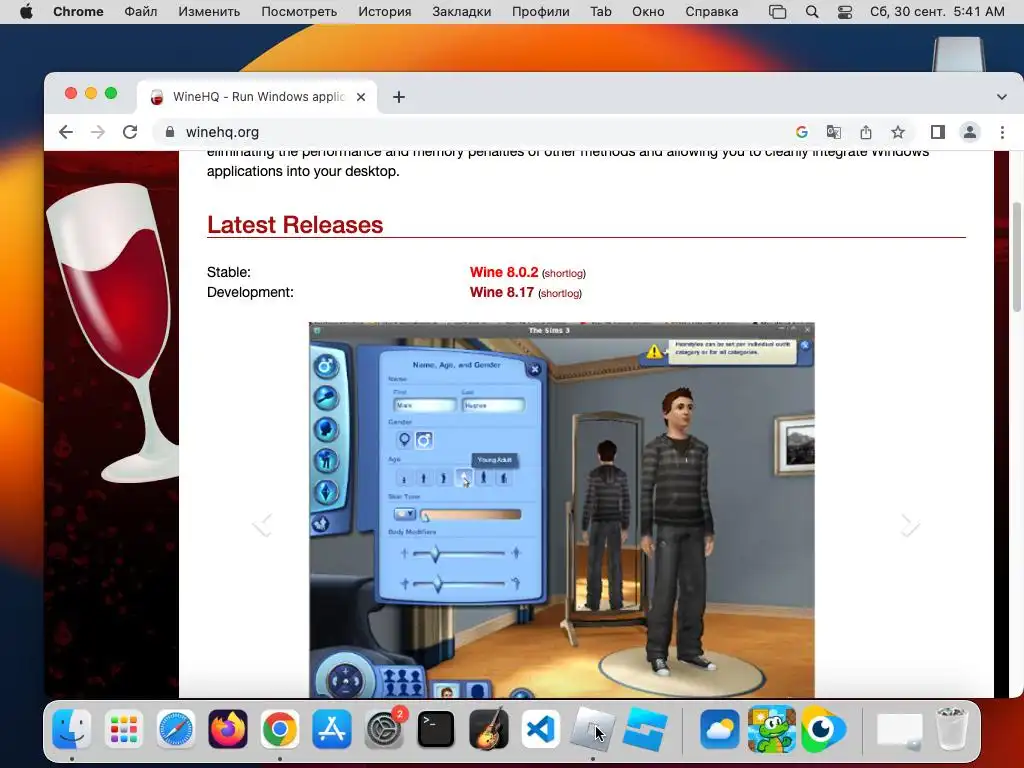
Task: Open the Trash in the dock
Action: [952, 729]
